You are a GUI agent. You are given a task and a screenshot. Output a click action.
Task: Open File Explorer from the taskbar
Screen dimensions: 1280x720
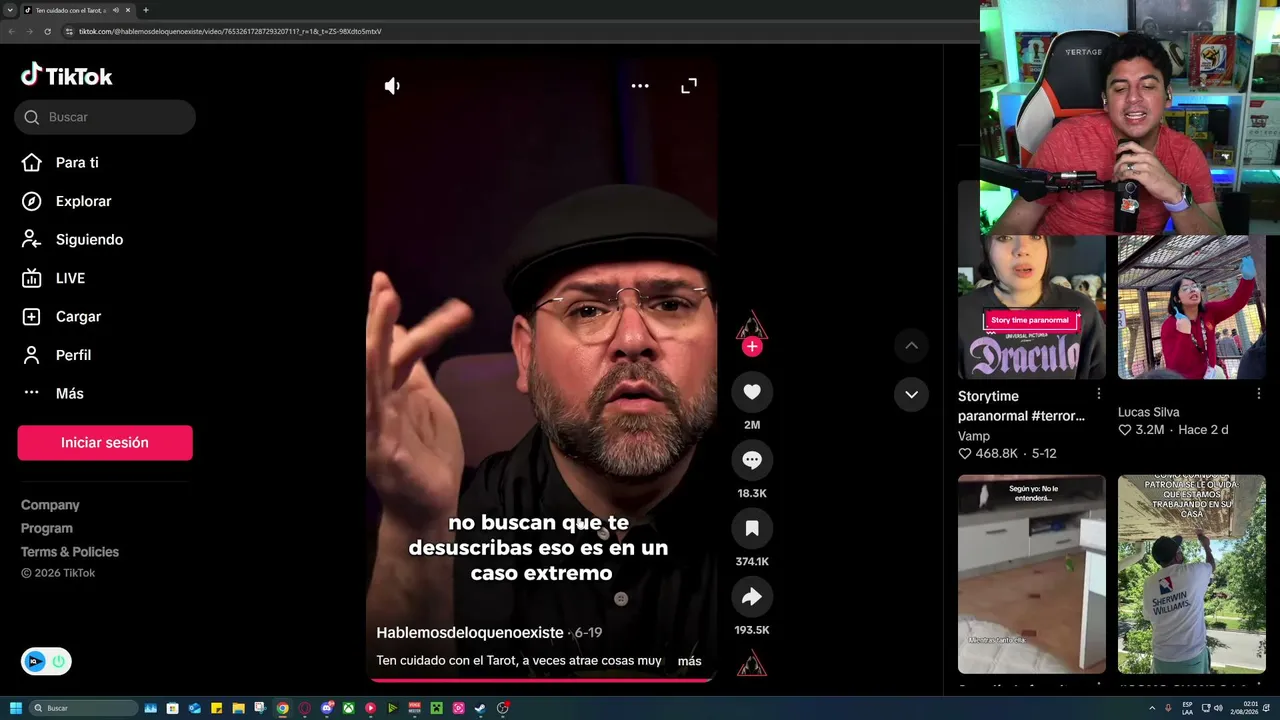click(239, 708)
